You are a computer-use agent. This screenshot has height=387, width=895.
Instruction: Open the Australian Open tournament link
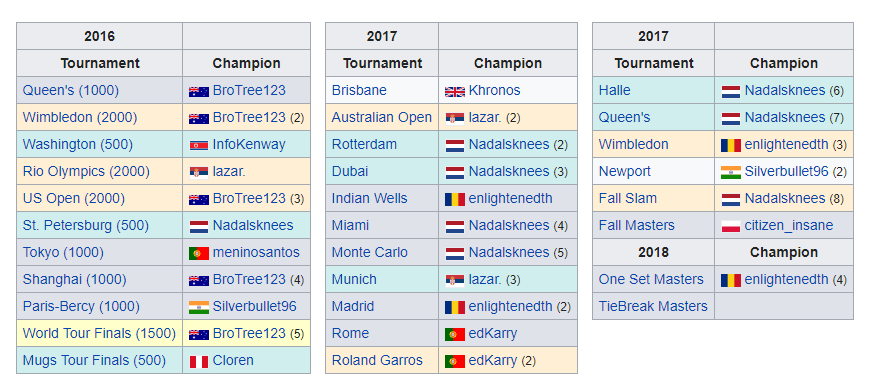(382, 118)
